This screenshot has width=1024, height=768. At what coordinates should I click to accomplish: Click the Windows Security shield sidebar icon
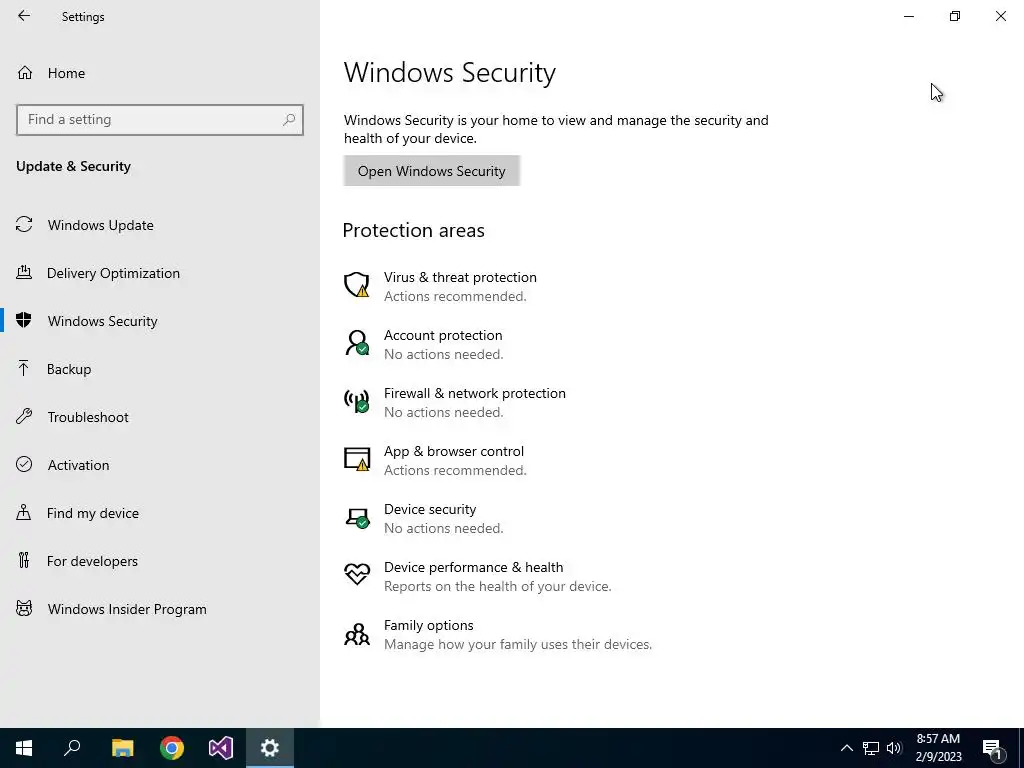tap(24, 320)
